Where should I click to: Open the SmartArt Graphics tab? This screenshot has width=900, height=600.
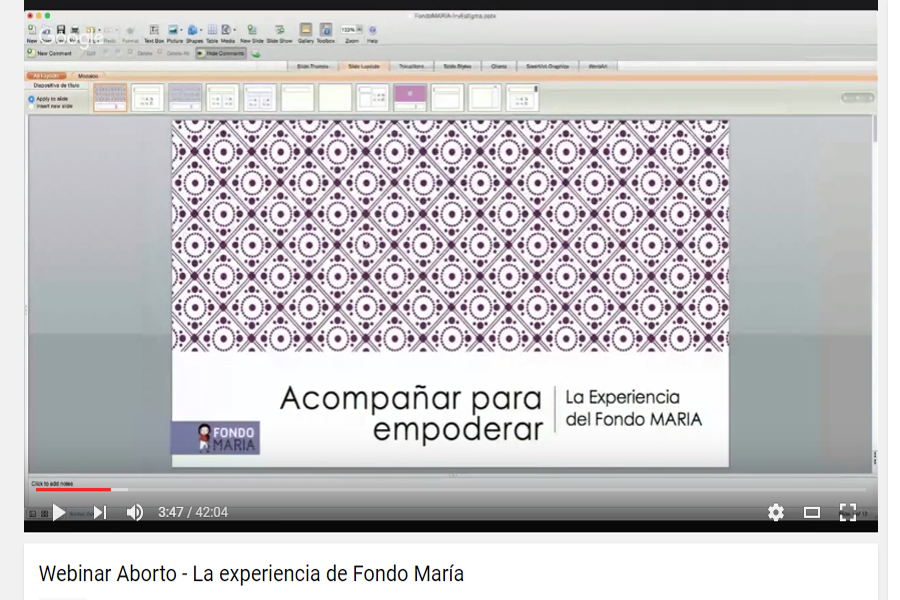pos(547,66)
